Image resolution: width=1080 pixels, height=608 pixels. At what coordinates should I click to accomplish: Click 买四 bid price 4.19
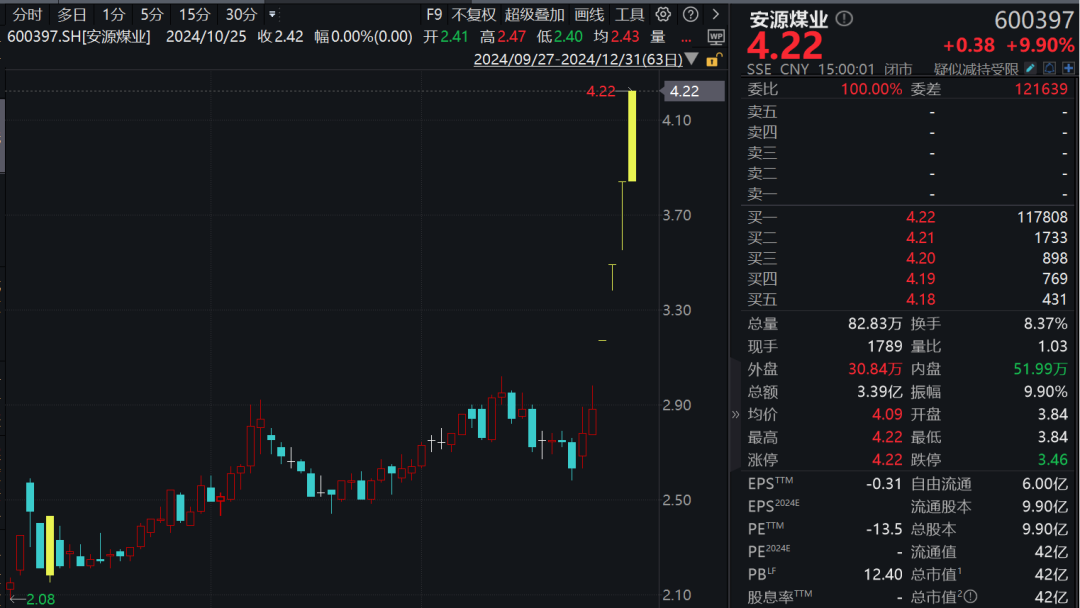pos(920,279)
